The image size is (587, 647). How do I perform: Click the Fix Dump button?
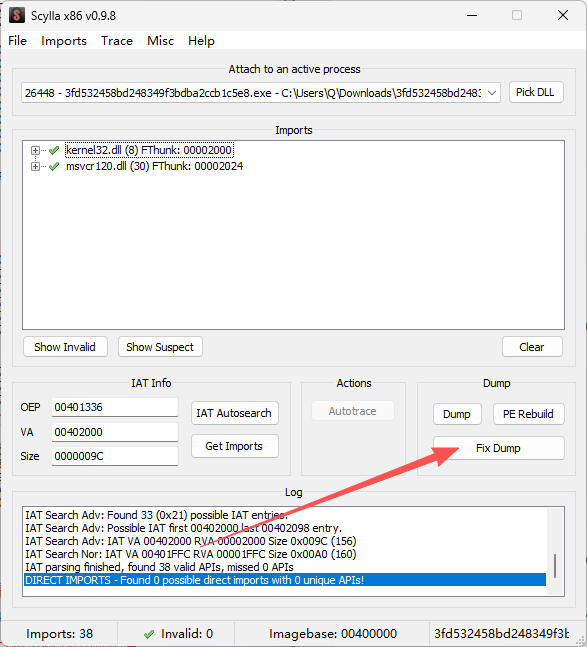(498, 448)
